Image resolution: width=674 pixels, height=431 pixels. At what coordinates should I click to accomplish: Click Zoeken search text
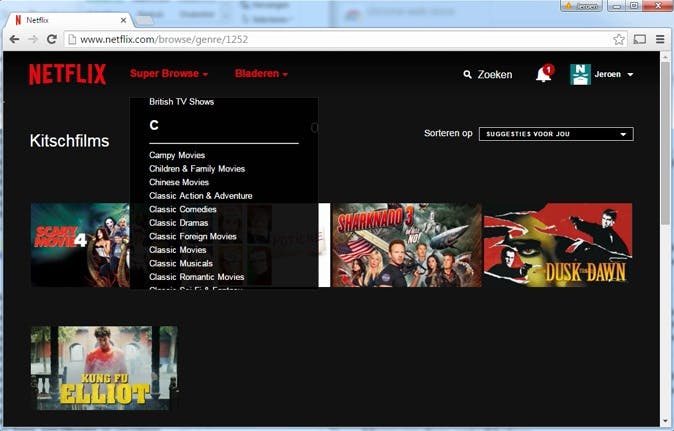pos(495,75)
